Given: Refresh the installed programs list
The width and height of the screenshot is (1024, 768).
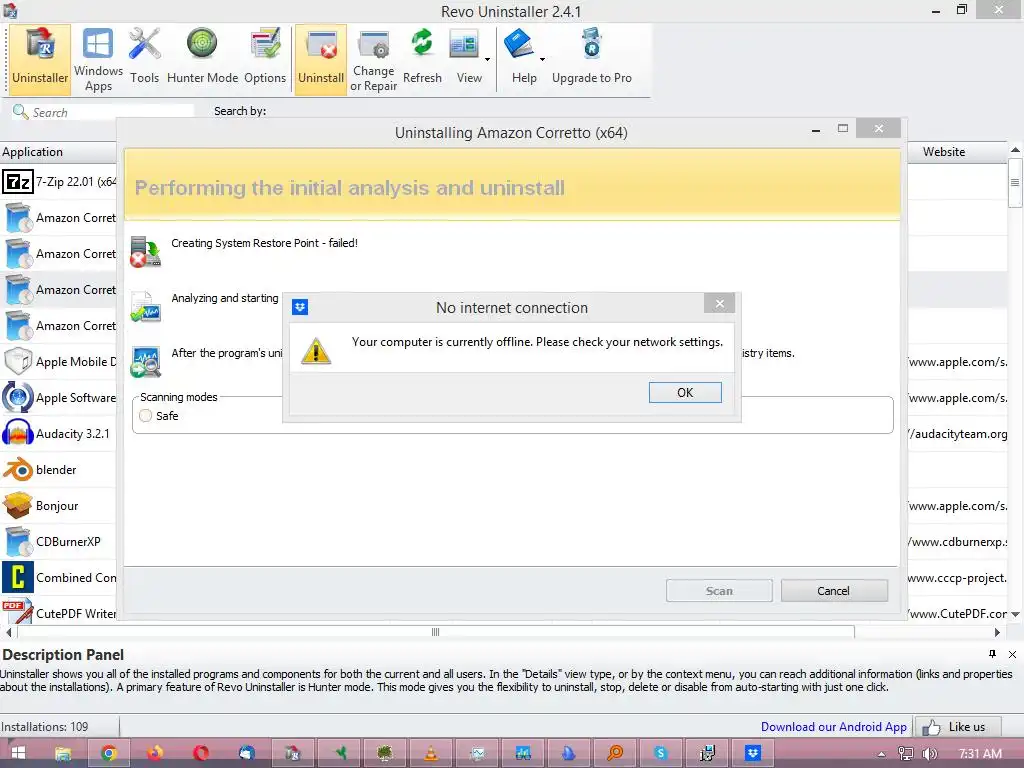Looking at the screenshot, I should click(x=422, y=59).
